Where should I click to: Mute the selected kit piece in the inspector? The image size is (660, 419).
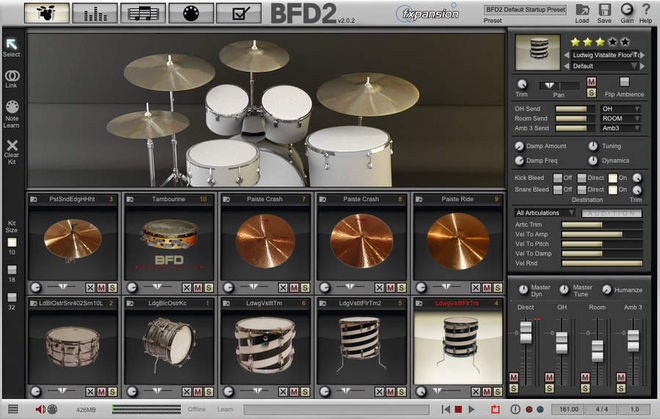coord(591,82)
